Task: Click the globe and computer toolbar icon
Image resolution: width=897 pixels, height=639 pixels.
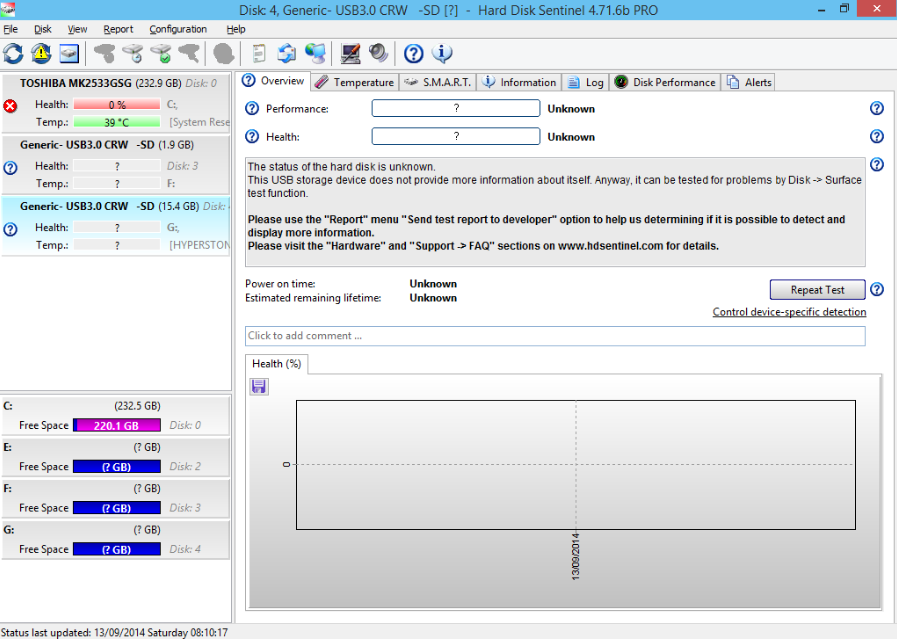Action: point(316,53)
